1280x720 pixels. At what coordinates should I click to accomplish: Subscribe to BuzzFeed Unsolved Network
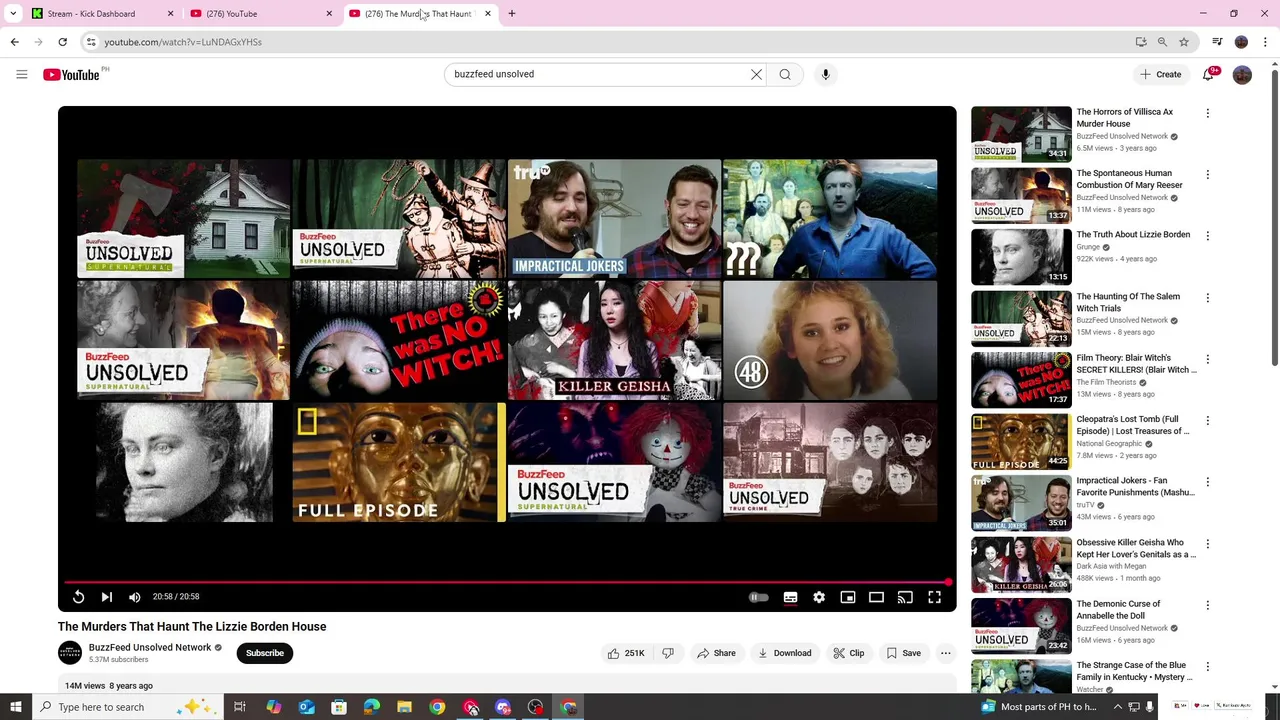(265, 653)
